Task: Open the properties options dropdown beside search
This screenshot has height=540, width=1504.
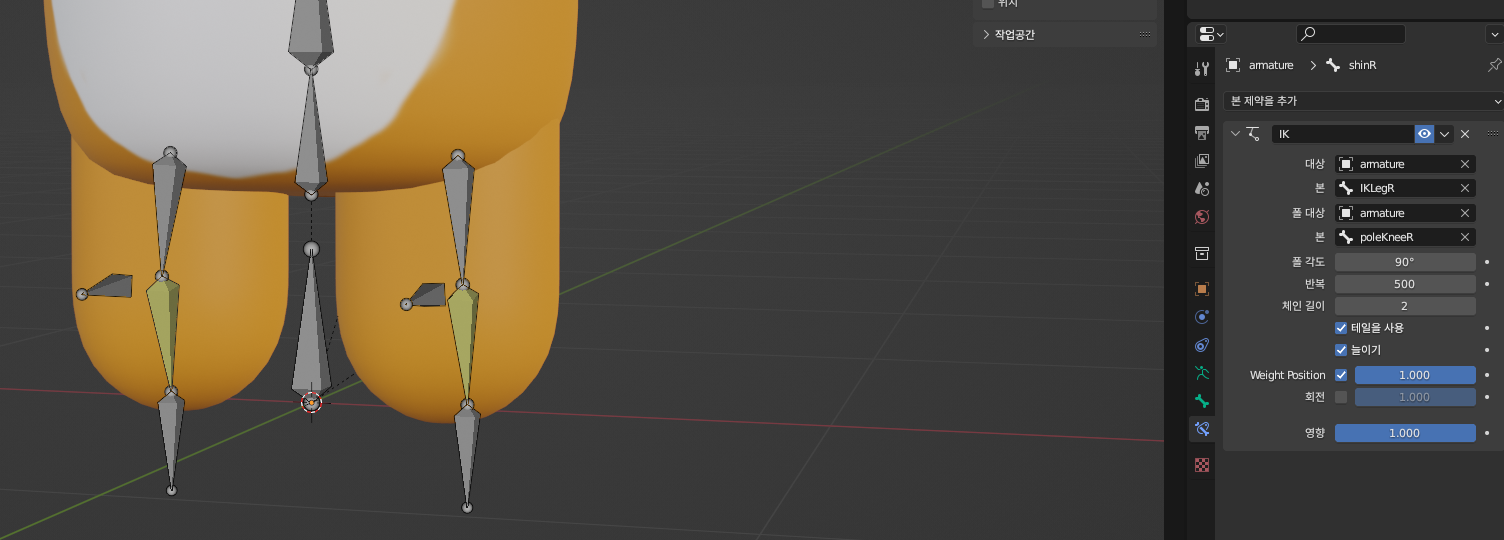Action: coord(1494,34)
